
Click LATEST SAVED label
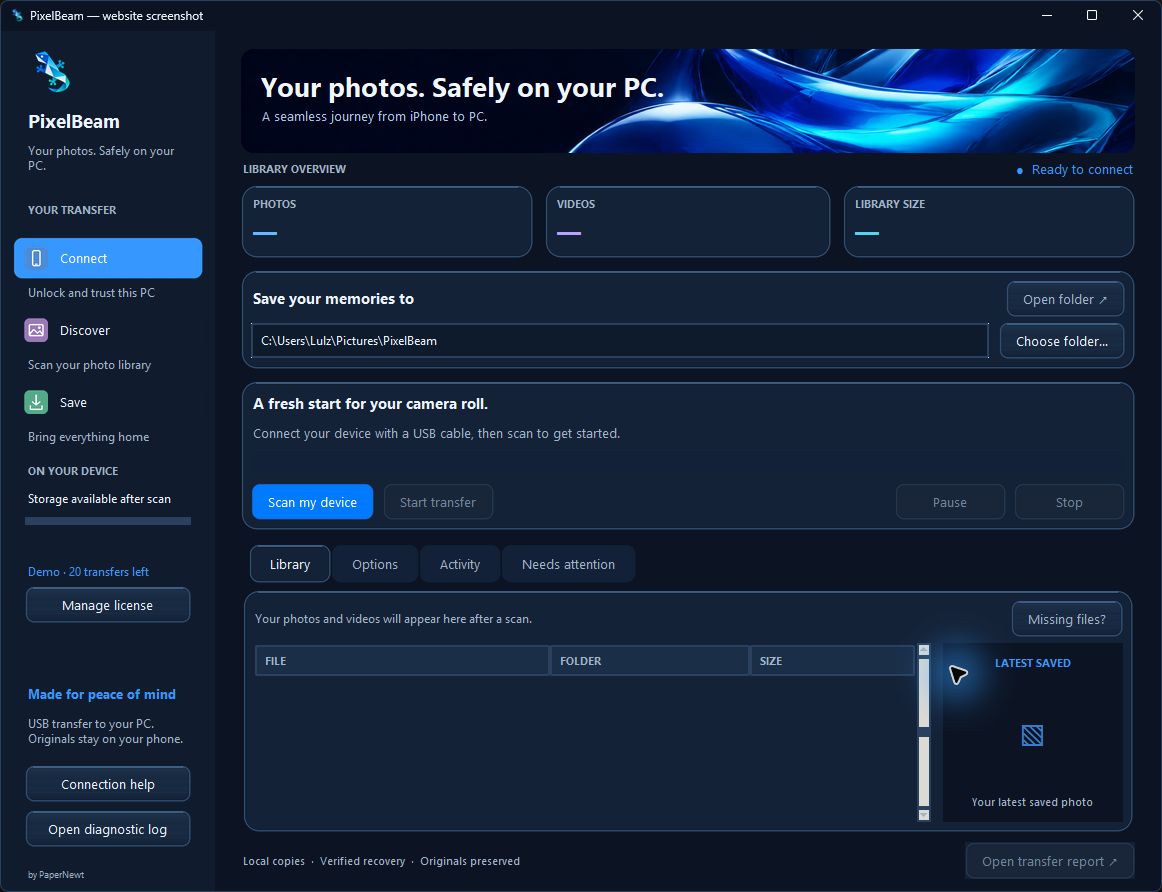click(1032, 663)
